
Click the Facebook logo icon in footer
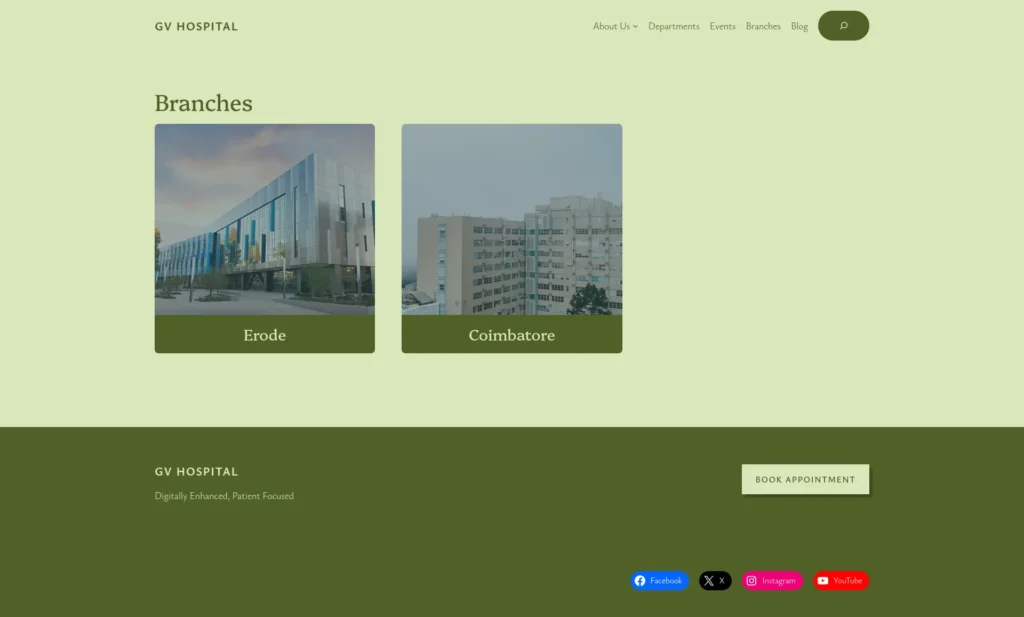pos(640,581)
